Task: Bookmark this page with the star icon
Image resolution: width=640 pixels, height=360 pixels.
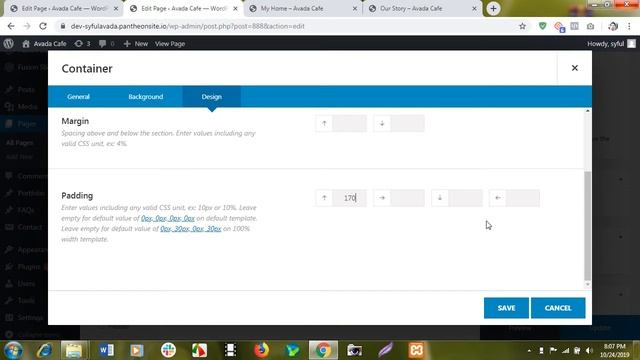Action: [x=522, y=26]
